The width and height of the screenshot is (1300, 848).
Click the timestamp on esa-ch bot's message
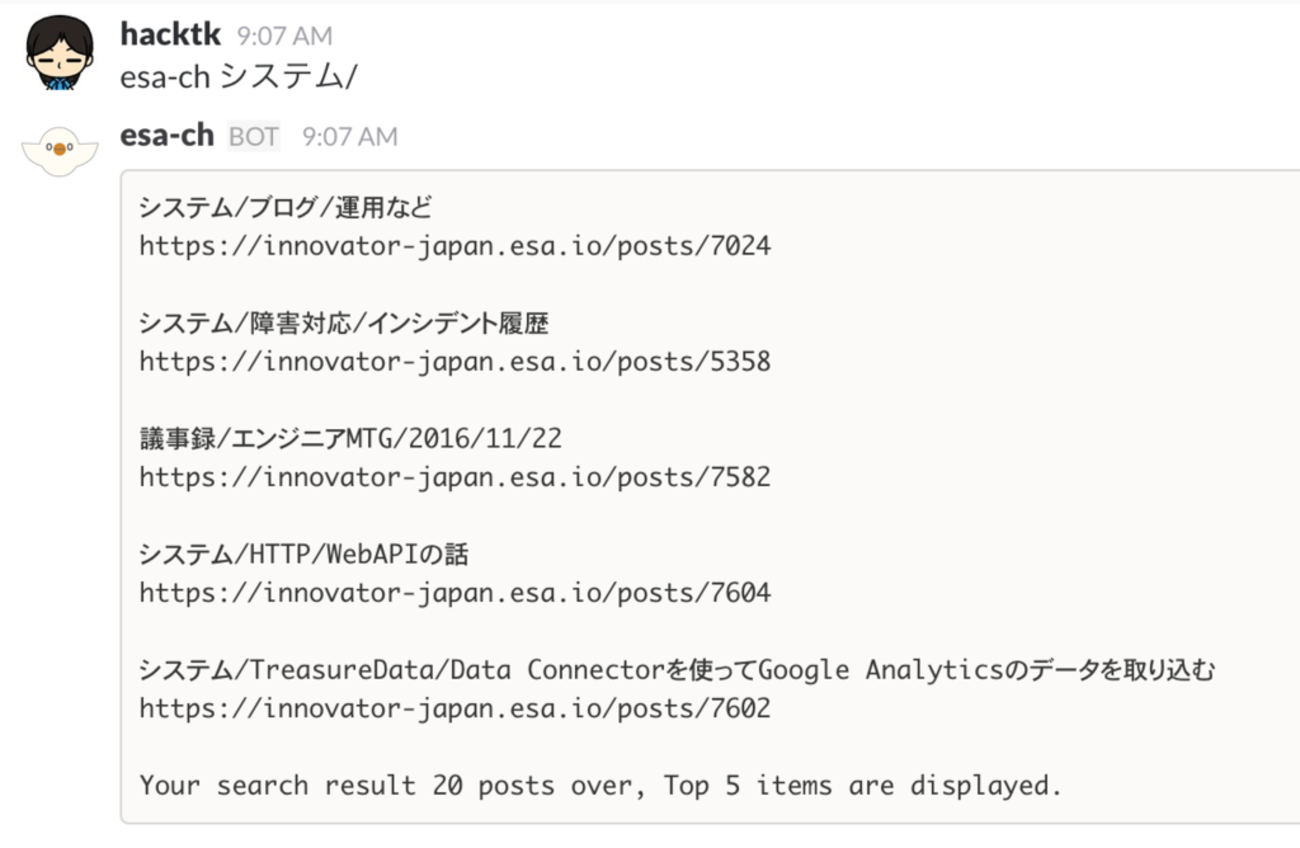pos(349,136)
